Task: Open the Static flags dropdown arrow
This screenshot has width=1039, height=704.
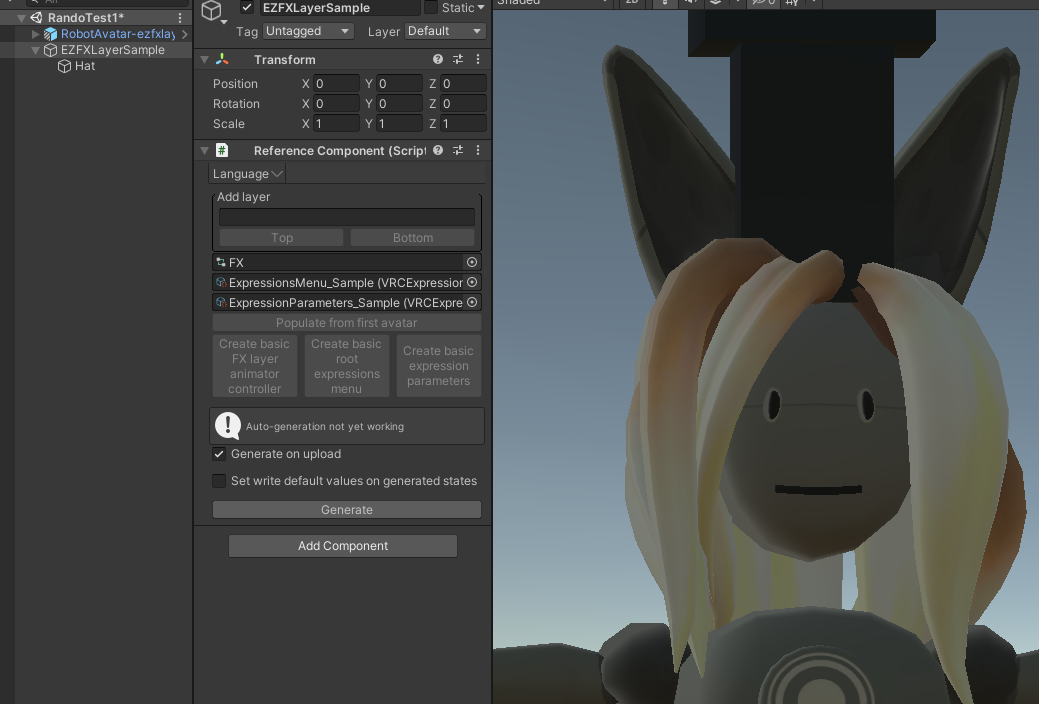Action: coord(481,7)
